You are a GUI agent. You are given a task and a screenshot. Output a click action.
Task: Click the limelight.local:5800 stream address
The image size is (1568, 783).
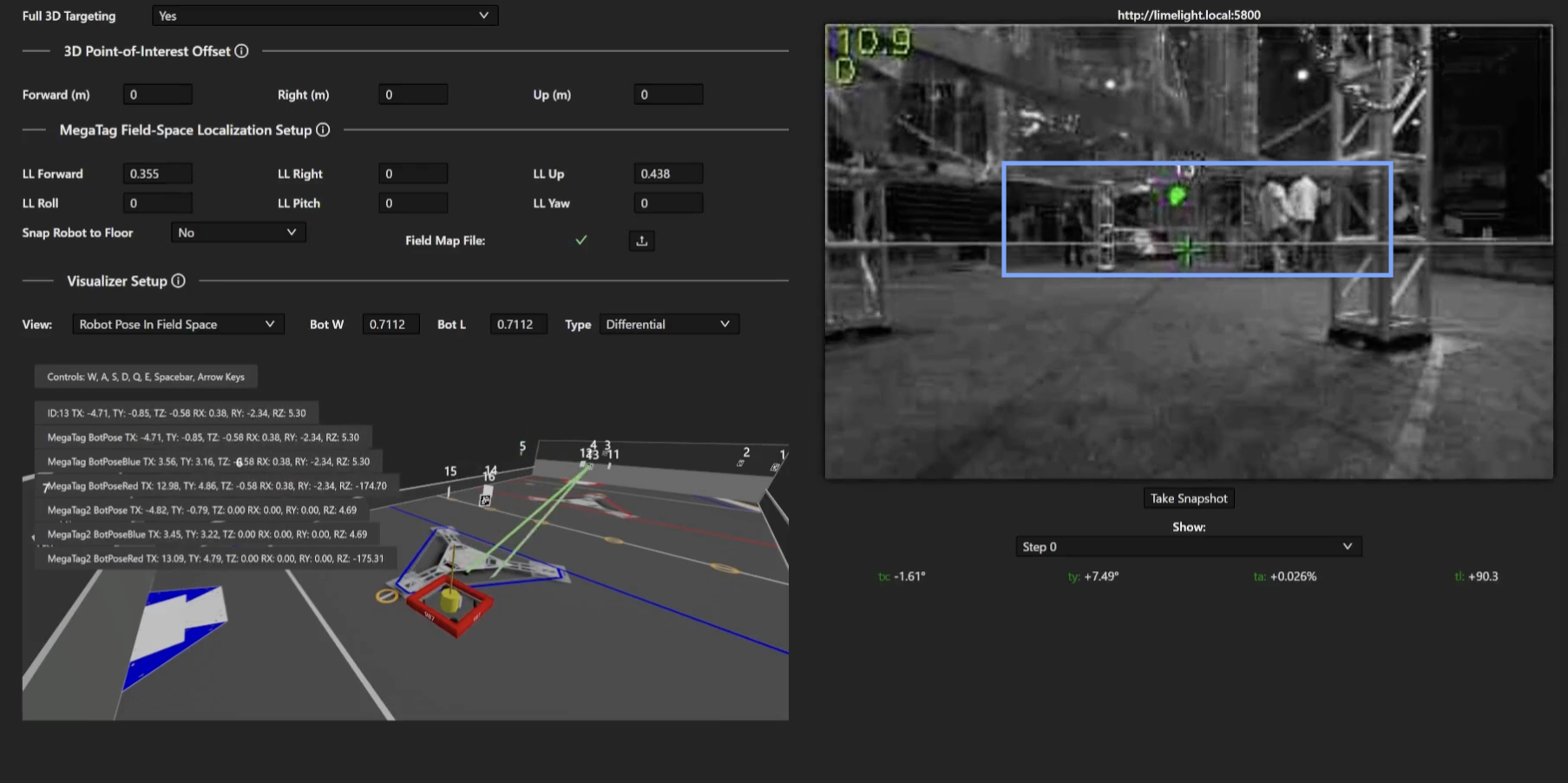point(1188,15)
